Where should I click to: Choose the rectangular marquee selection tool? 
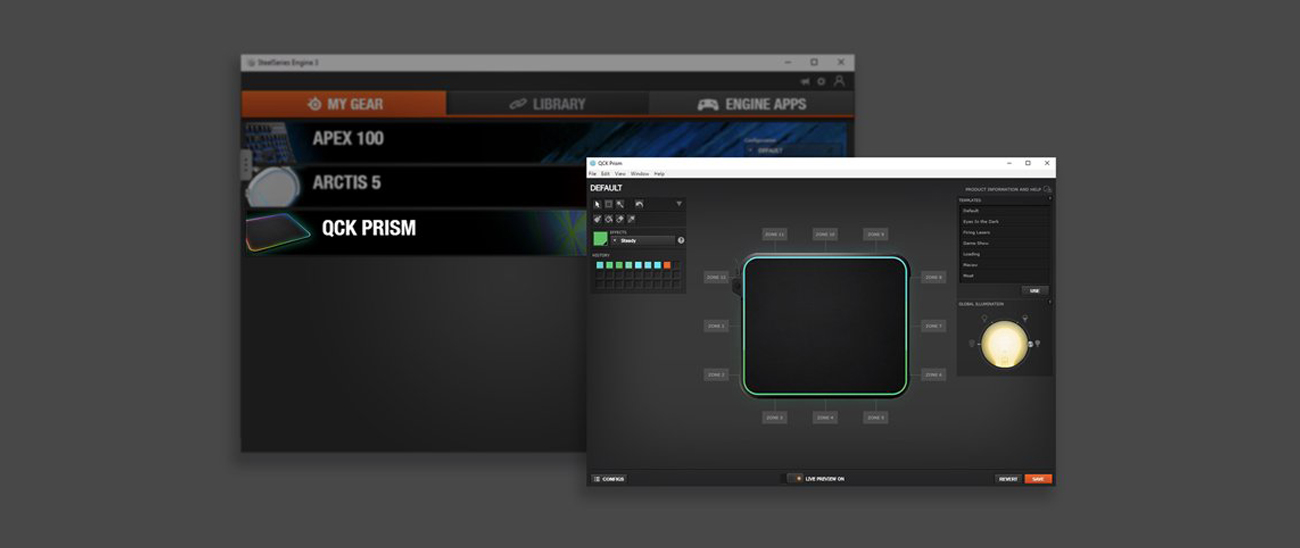[608, 204]
